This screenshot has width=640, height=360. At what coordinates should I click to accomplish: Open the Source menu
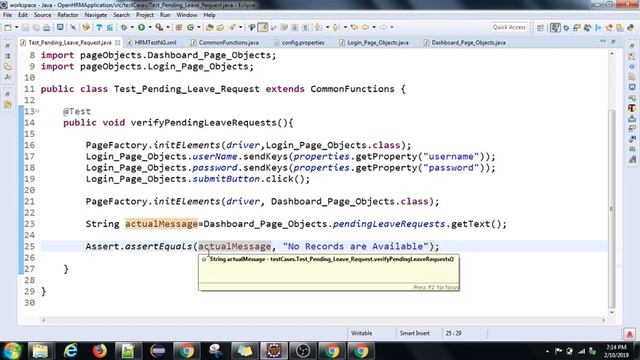coord(42,15)
